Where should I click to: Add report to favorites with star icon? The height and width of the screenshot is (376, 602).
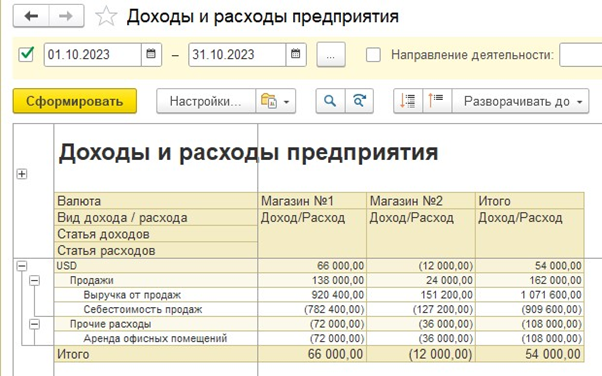click(106, 17)
